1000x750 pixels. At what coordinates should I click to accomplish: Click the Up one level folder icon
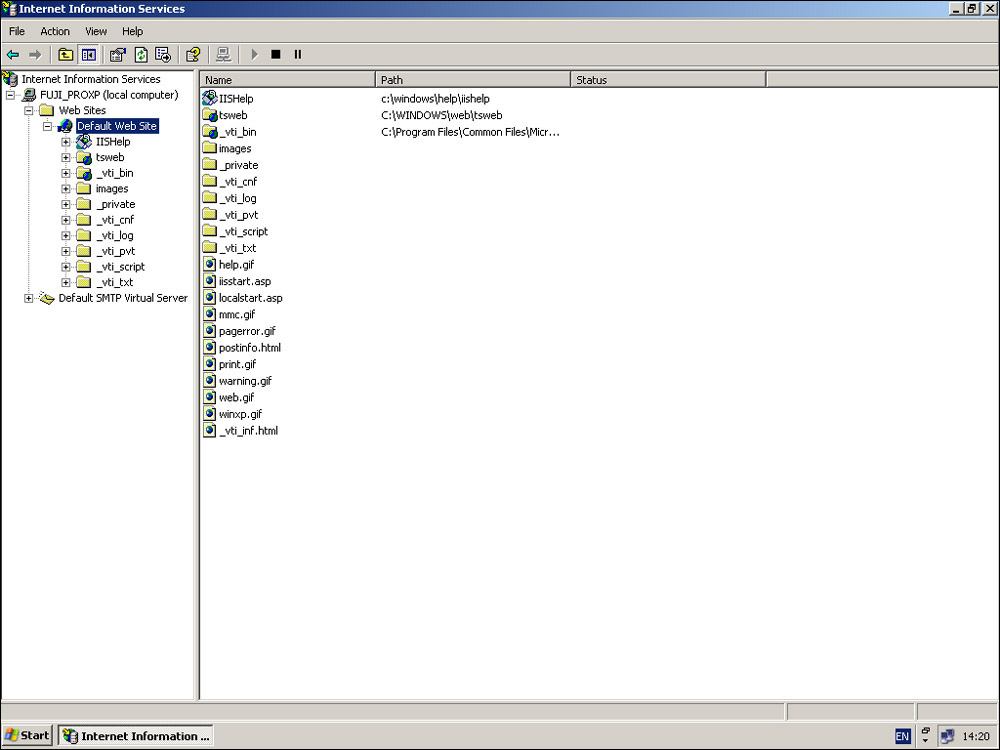66,55
